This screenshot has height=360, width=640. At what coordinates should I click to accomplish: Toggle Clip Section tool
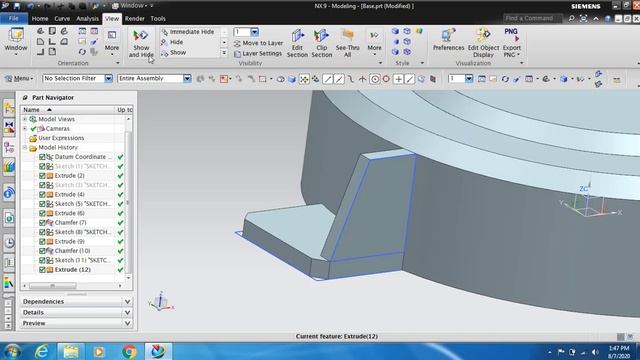[322, 43]
